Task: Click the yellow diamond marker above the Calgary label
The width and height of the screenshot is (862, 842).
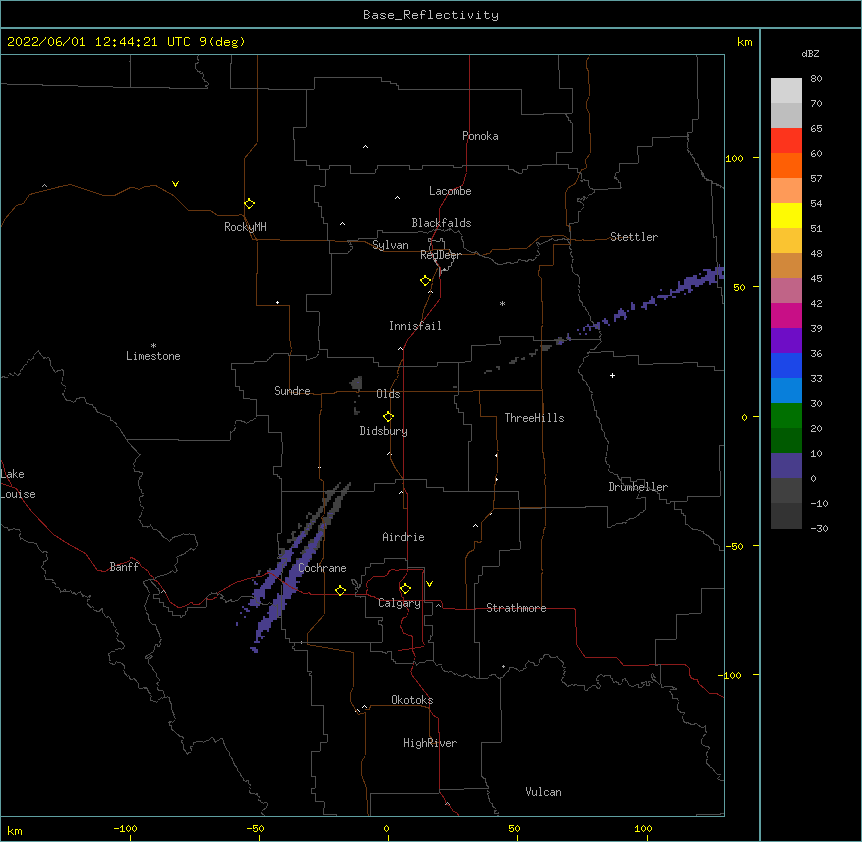Action: click(405, 589)
